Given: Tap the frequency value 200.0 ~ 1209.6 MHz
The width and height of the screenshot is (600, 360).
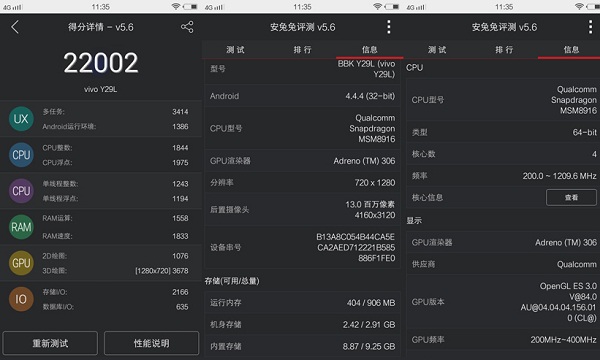Looking at the screenshot, I should 559,176.
